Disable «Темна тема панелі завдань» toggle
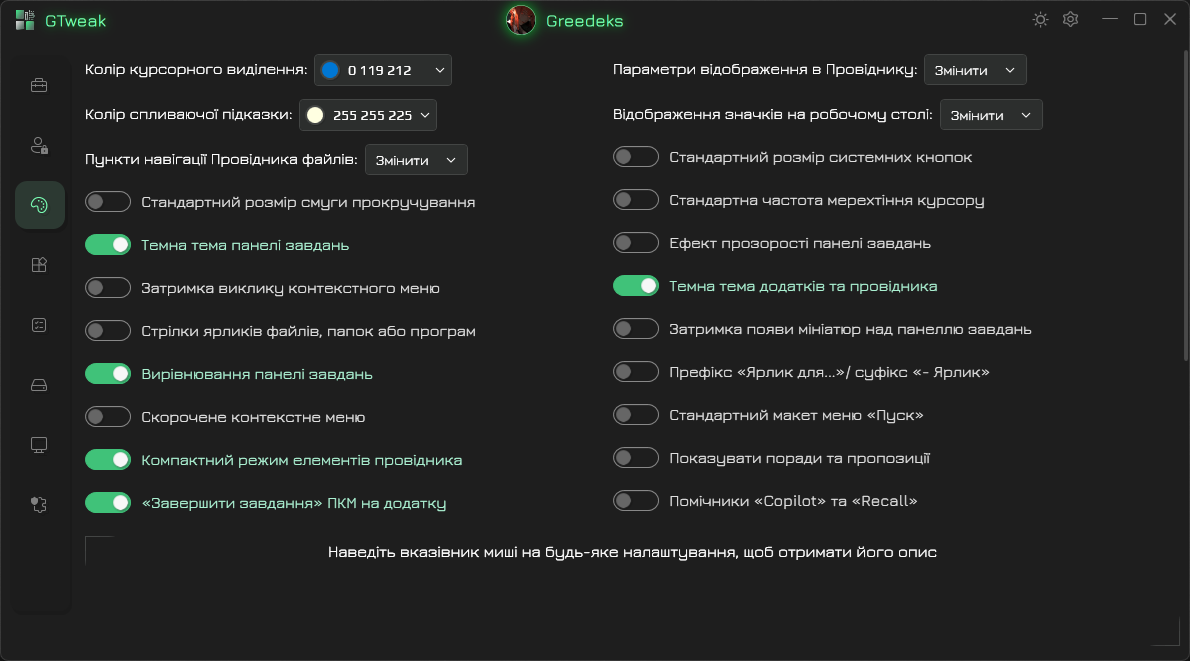 pos(108,245)
